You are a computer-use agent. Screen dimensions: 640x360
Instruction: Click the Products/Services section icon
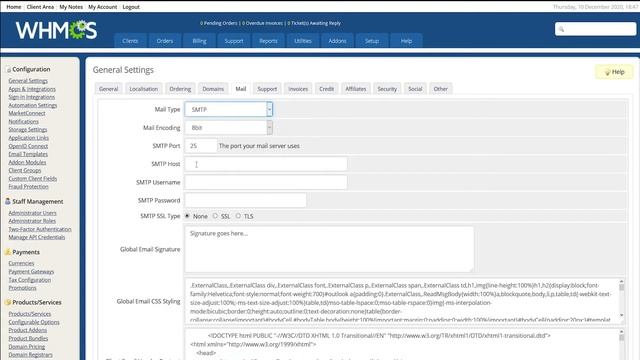click(x=8, y=302)
